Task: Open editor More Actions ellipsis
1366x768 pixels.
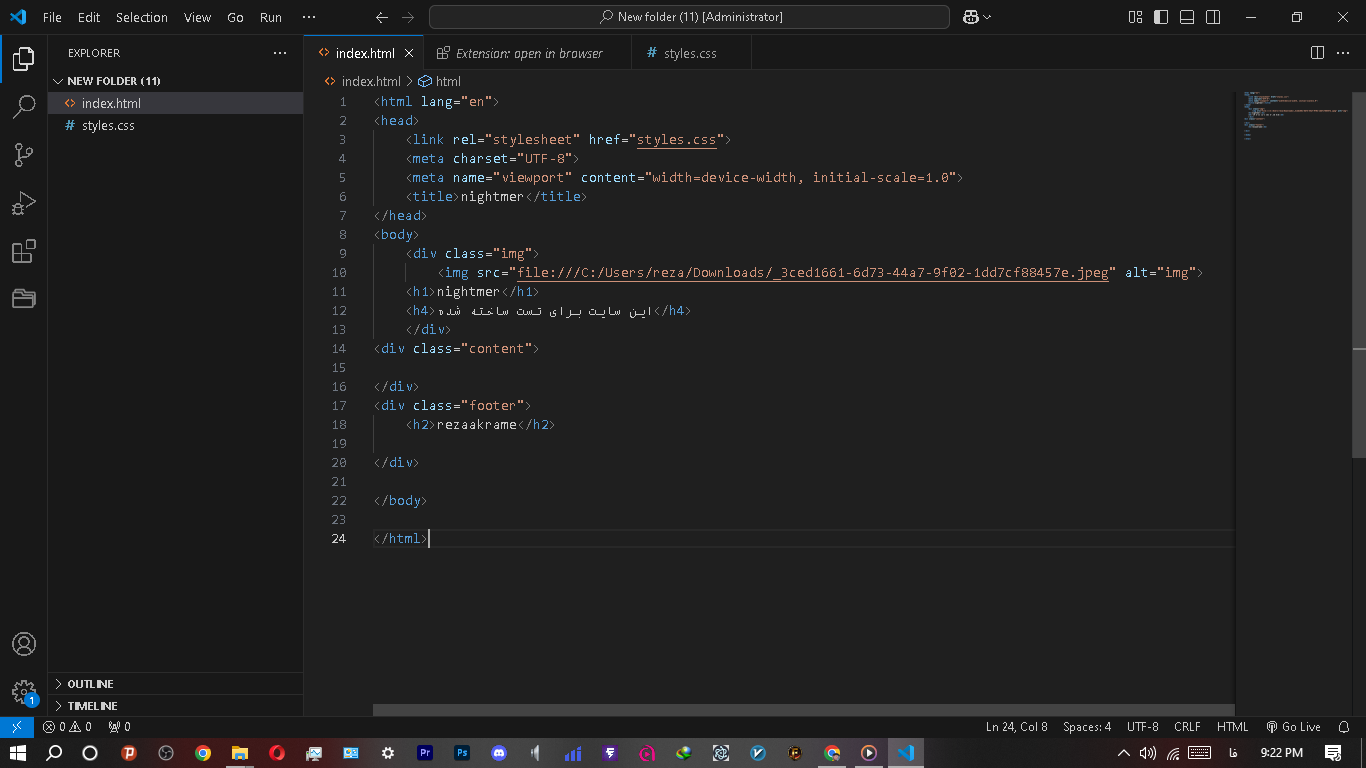Action: click(1344, 53)
